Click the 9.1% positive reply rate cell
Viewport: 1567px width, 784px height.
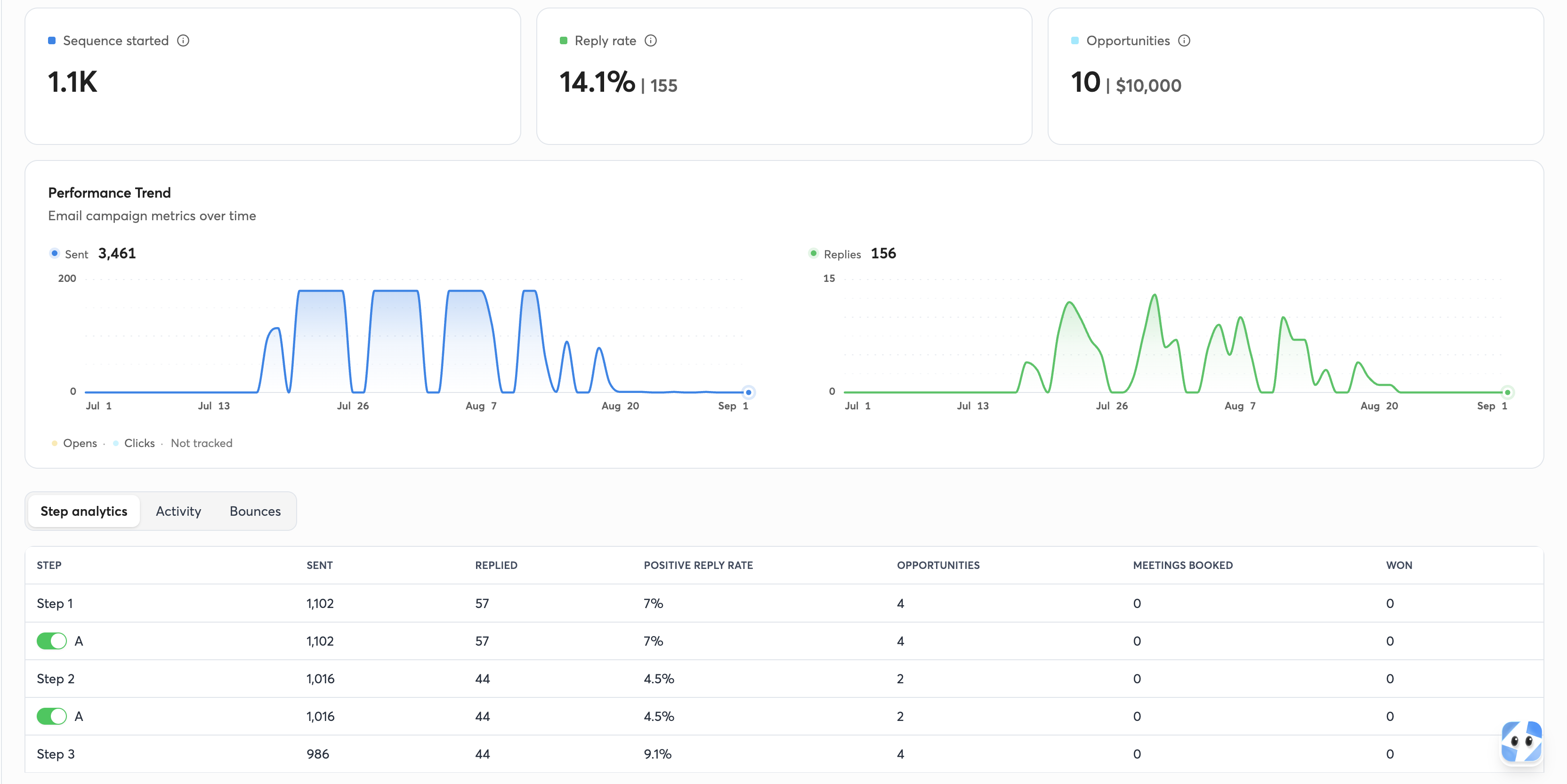click(658, 754)
